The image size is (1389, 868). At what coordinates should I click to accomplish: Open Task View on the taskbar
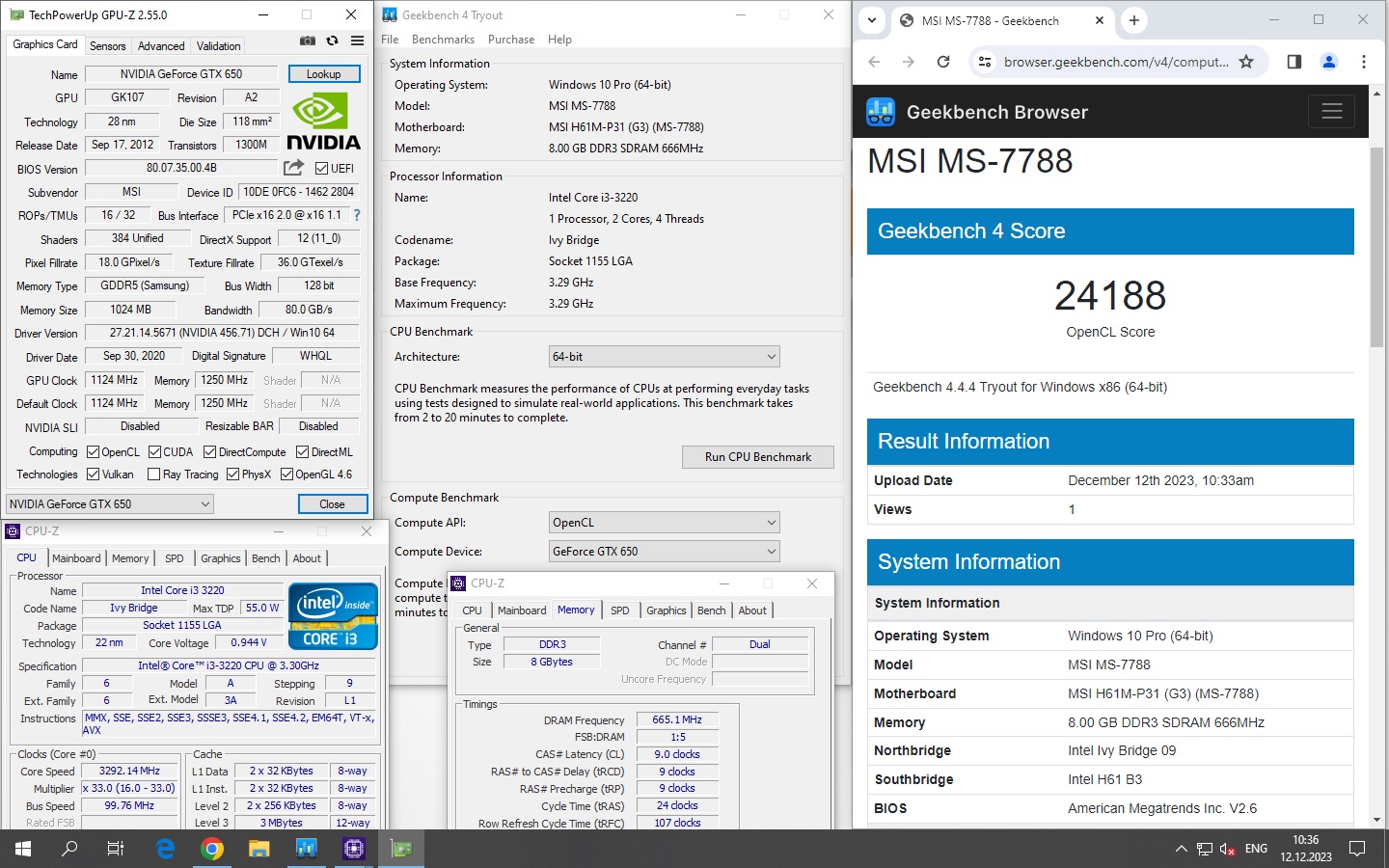(116, 849)
